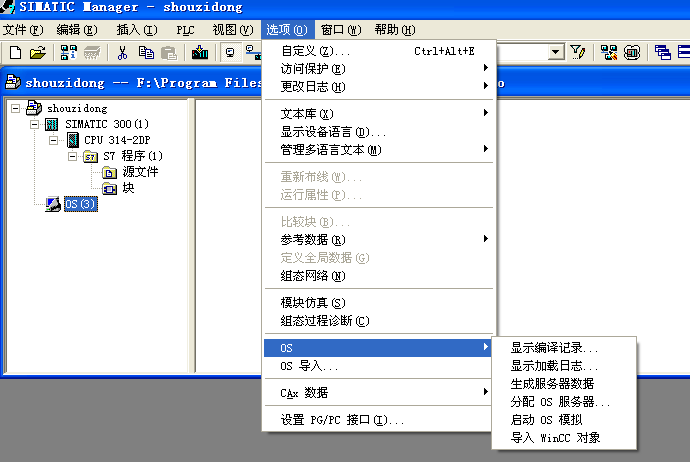This screenshot has width=690, height=462.
Task: Click the filter funnel icon
Action: [x=577, y=52]
